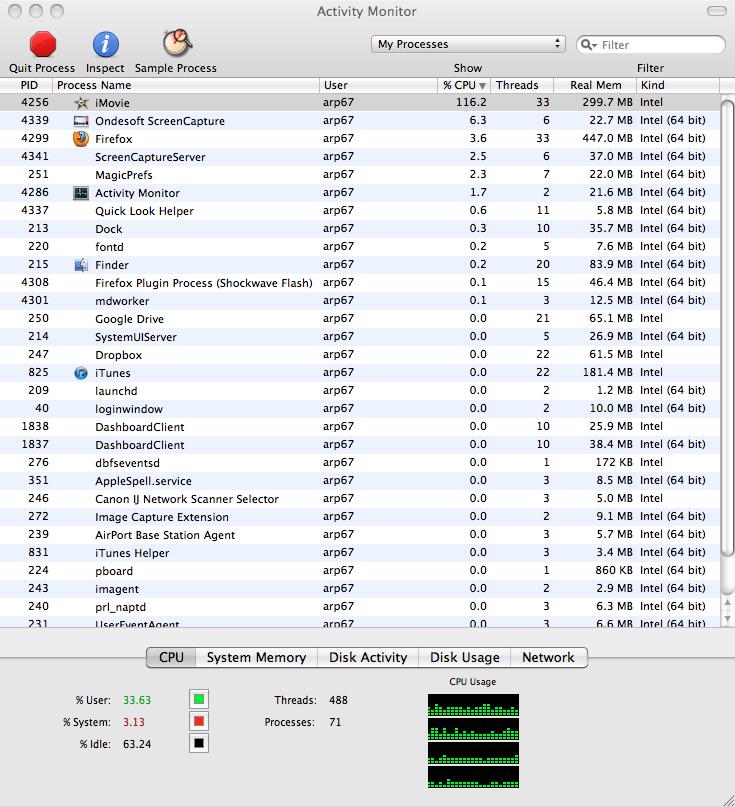Image resolution: width=735 pixels, height=807 pixels.
Task: Select the Image Capture Extension row
Action: coord(360,517)
